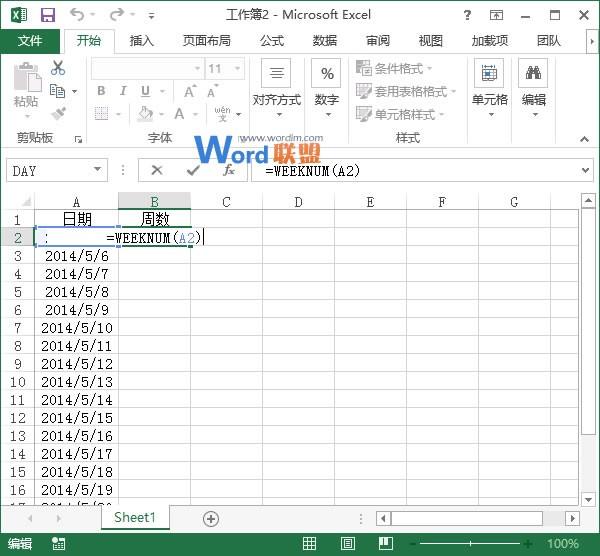The height and width of the screenshot is (556, 600).
Task: Switch to the 插入 Insert tab
Action: click(142, 41)
